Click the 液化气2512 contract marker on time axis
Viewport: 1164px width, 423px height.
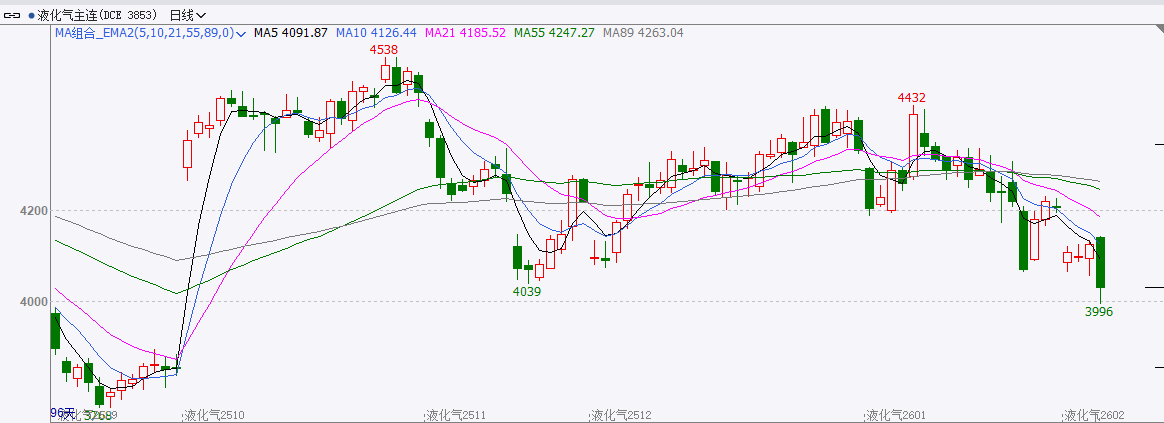(x=621, y=415)
